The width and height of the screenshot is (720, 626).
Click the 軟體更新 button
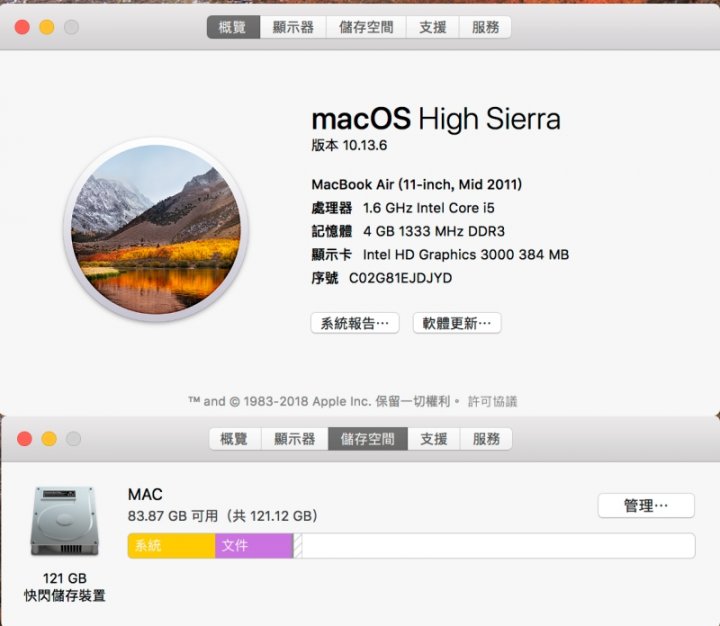457,323
